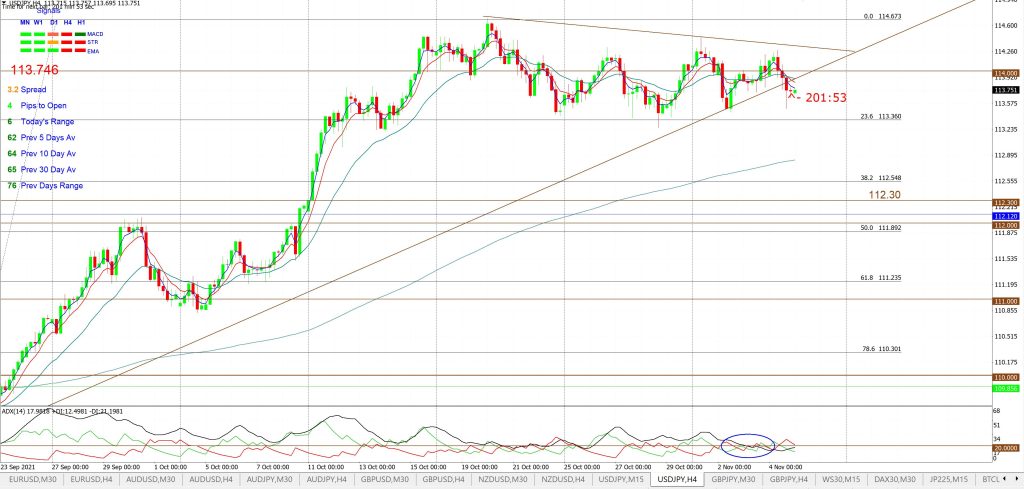Click the Spread info line

27,89
